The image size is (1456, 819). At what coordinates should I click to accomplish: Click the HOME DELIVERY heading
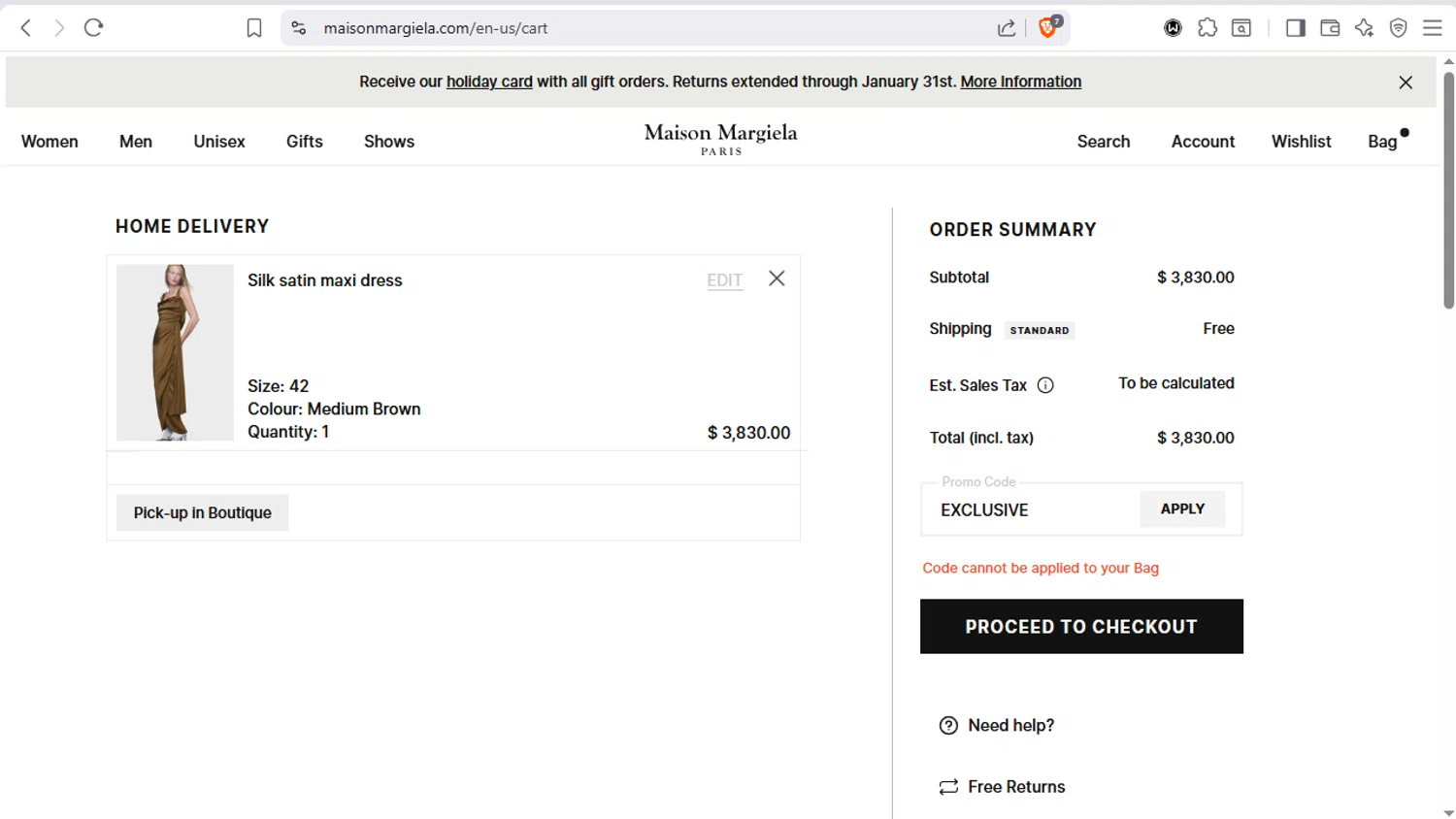(192, 226)
